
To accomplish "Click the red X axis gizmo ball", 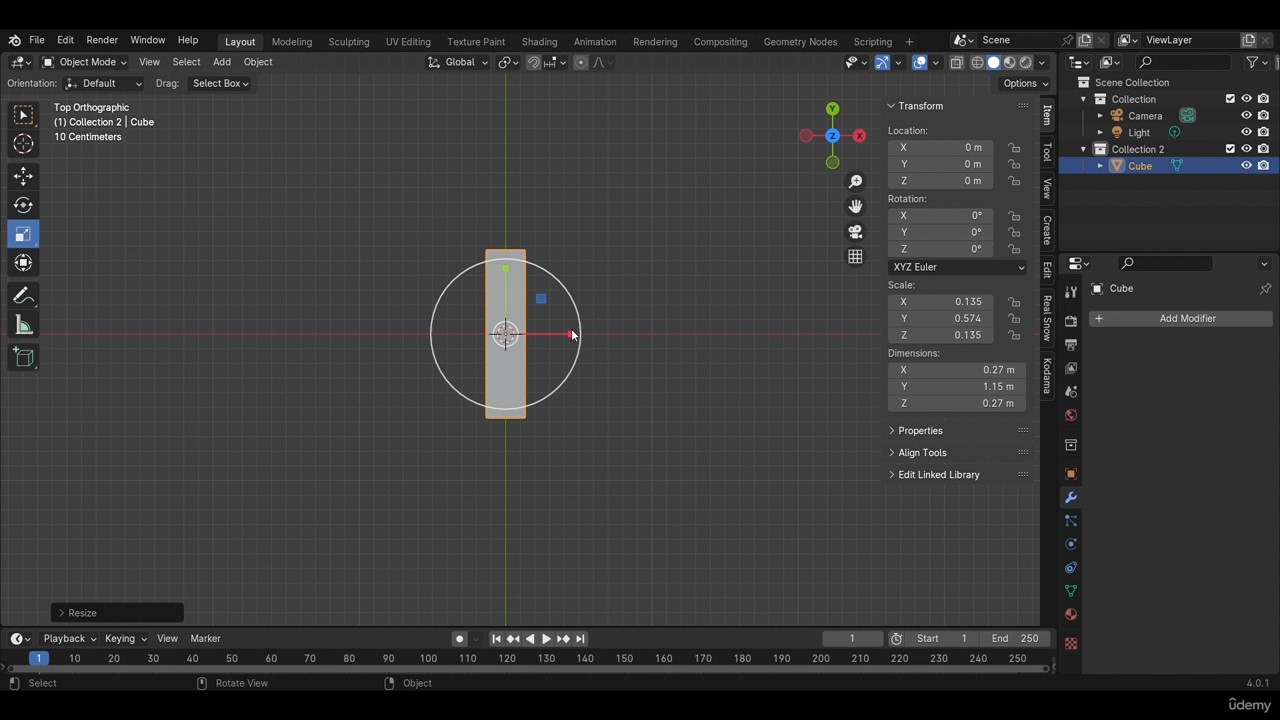I will tap(859, 136).
